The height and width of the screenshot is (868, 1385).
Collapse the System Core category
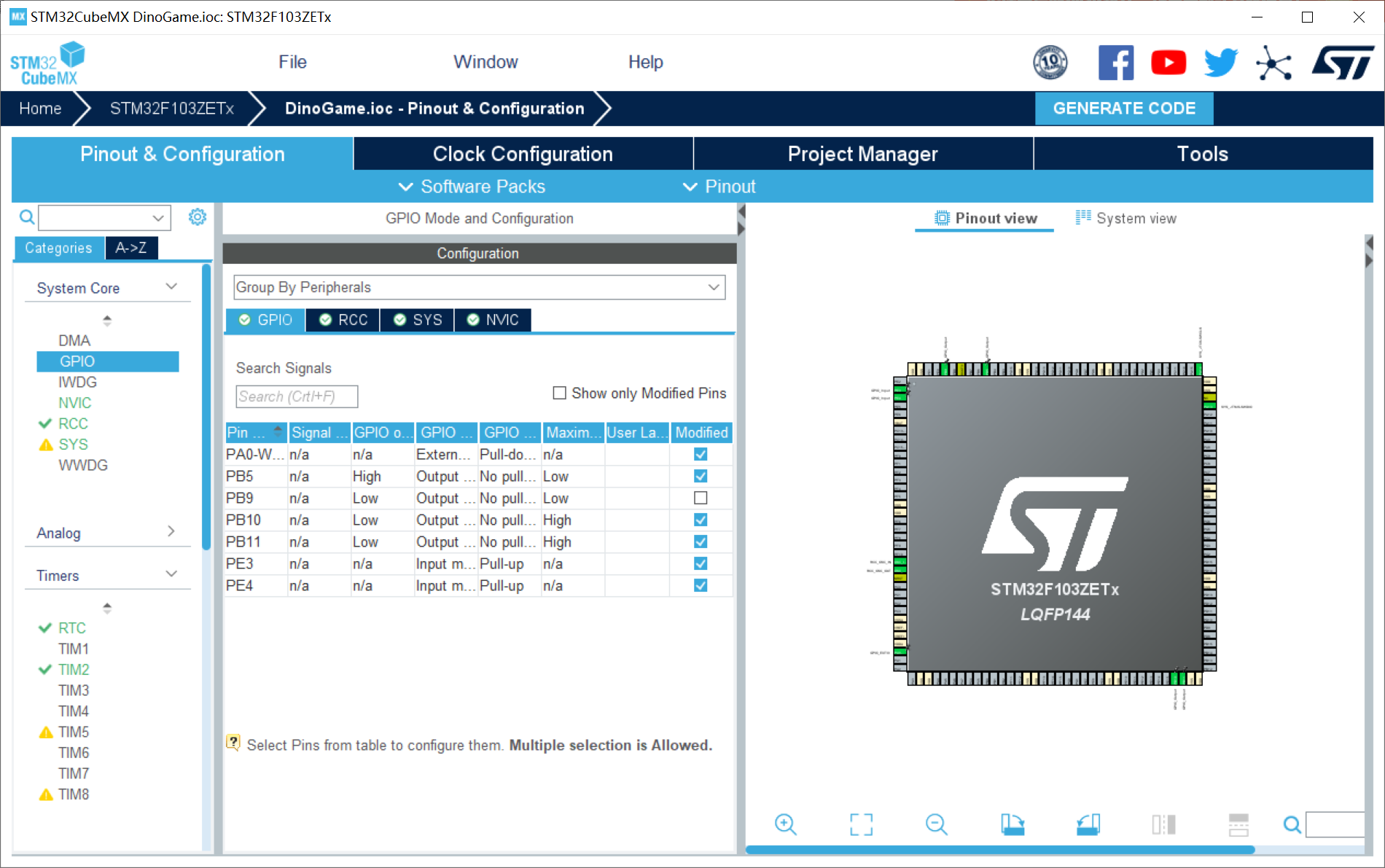tap(171, 287)
